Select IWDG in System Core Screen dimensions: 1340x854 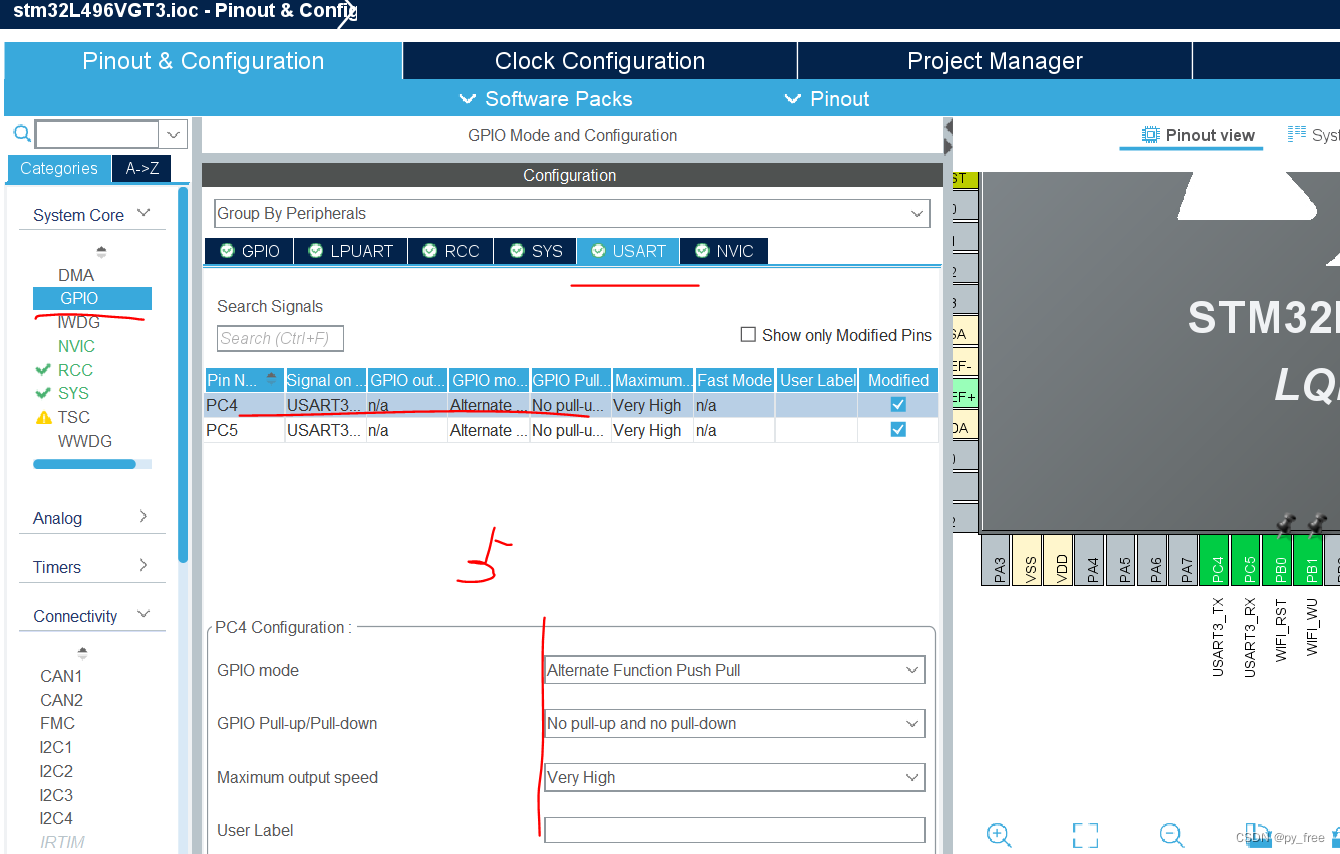79,322
